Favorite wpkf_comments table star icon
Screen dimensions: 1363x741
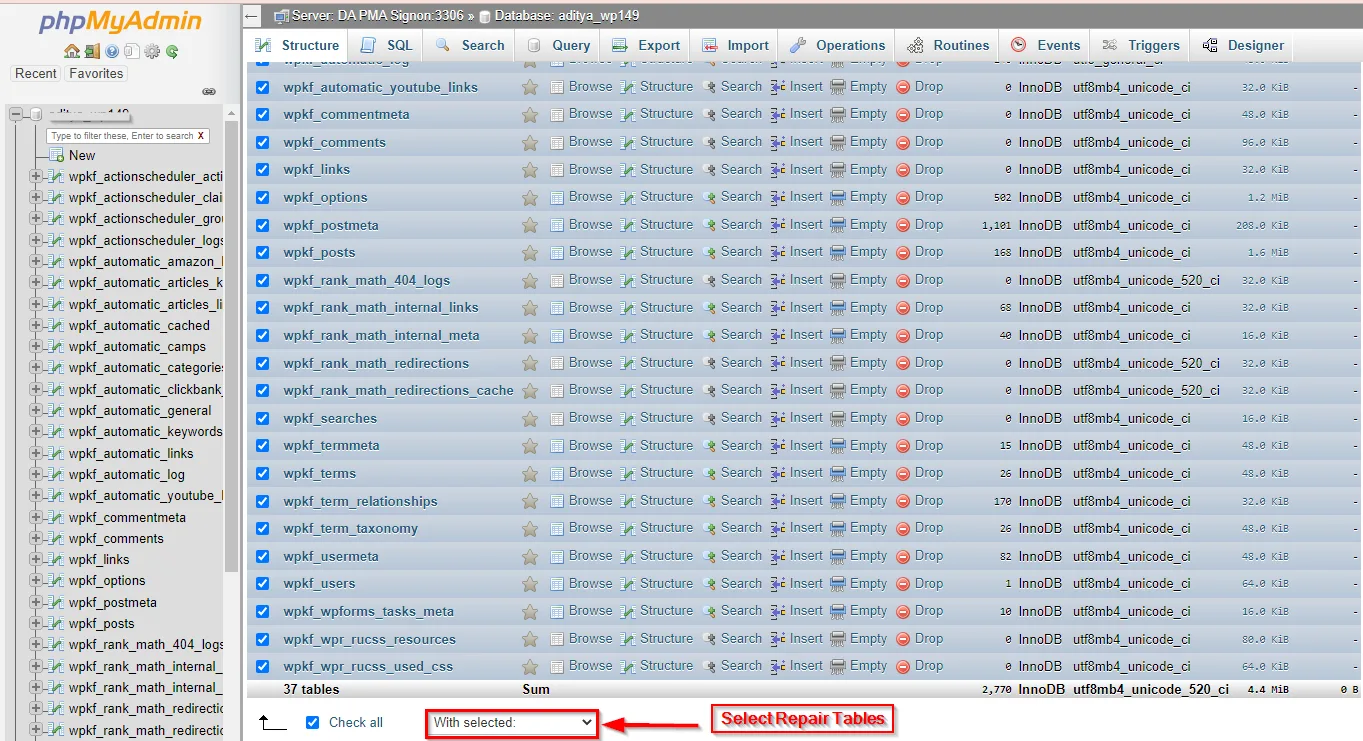[x=530, y=143]
